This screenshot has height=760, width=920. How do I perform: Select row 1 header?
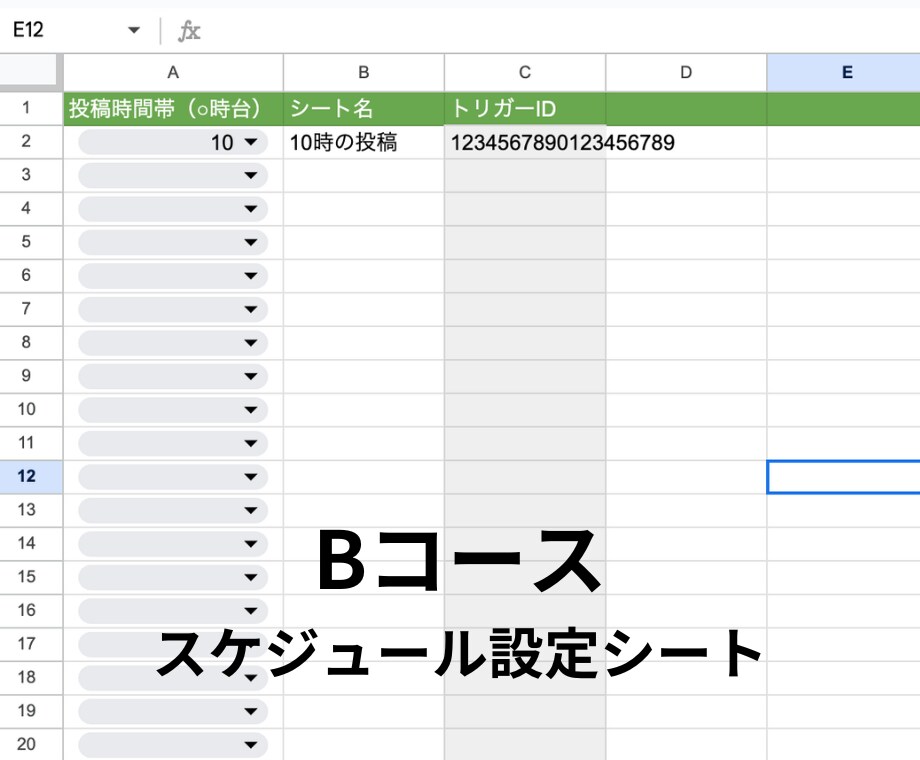[31, 109]
